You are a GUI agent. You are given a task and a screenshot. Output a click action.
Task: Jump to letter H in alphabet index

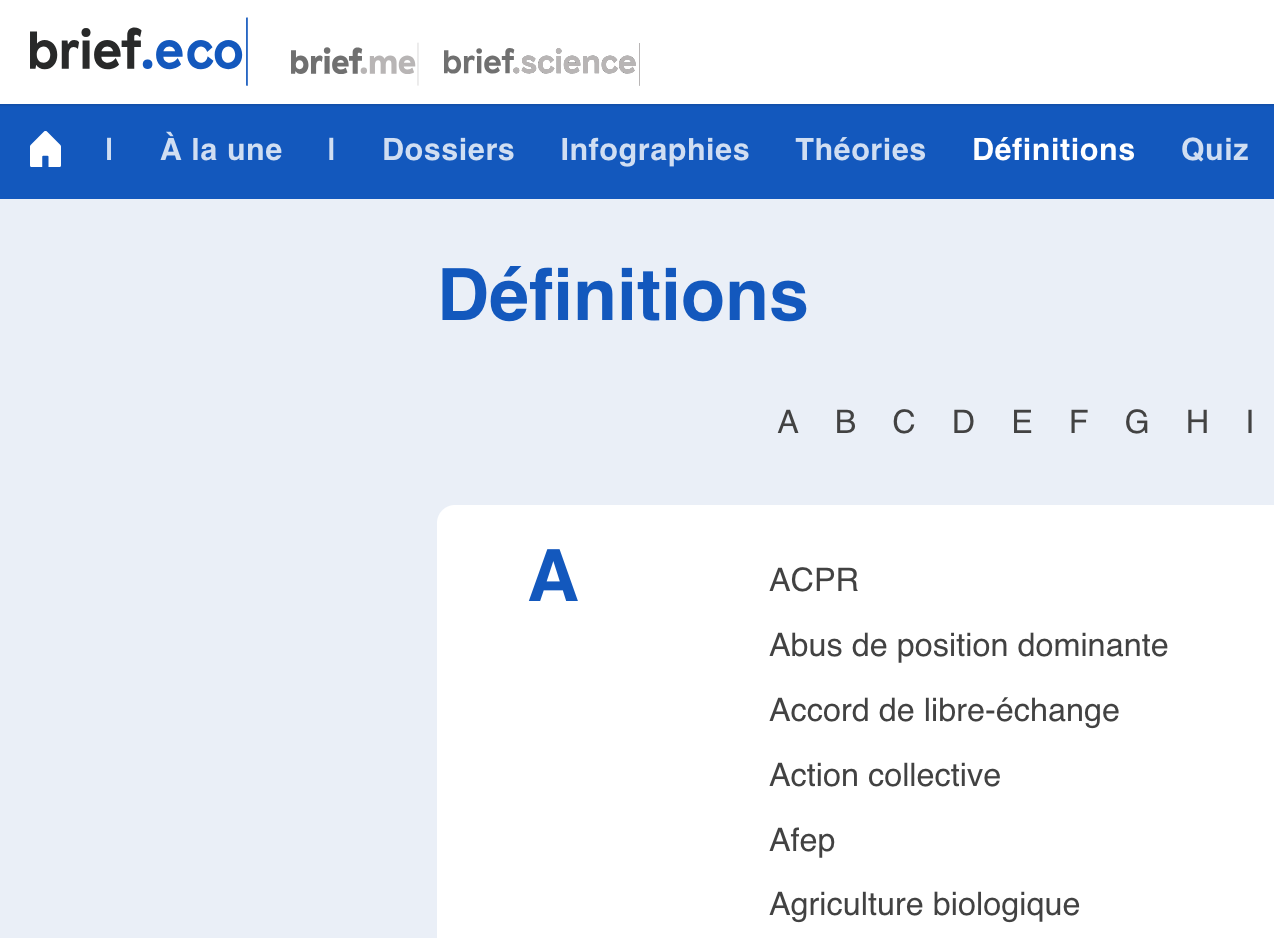1197,422
